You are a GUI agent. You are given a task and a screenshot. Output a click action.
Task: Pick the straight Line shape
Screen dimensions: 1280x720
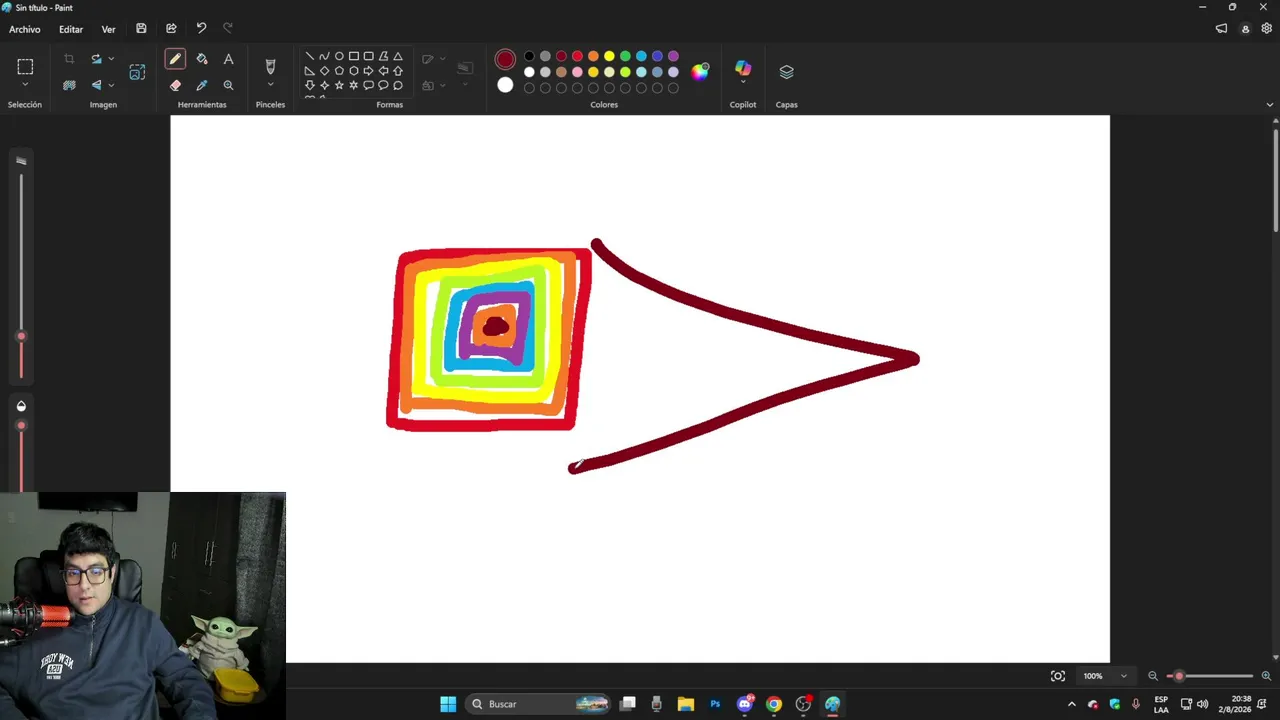310,56
